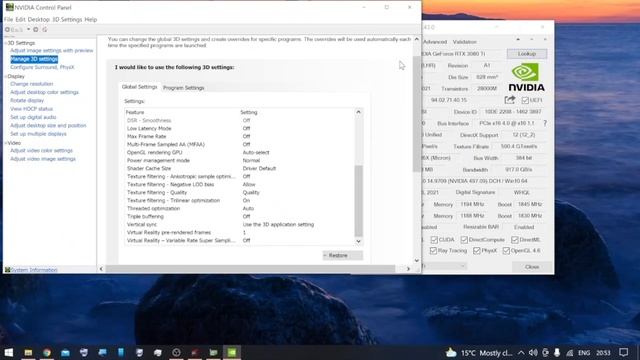Open Change resolution page

tap(31, 84)
